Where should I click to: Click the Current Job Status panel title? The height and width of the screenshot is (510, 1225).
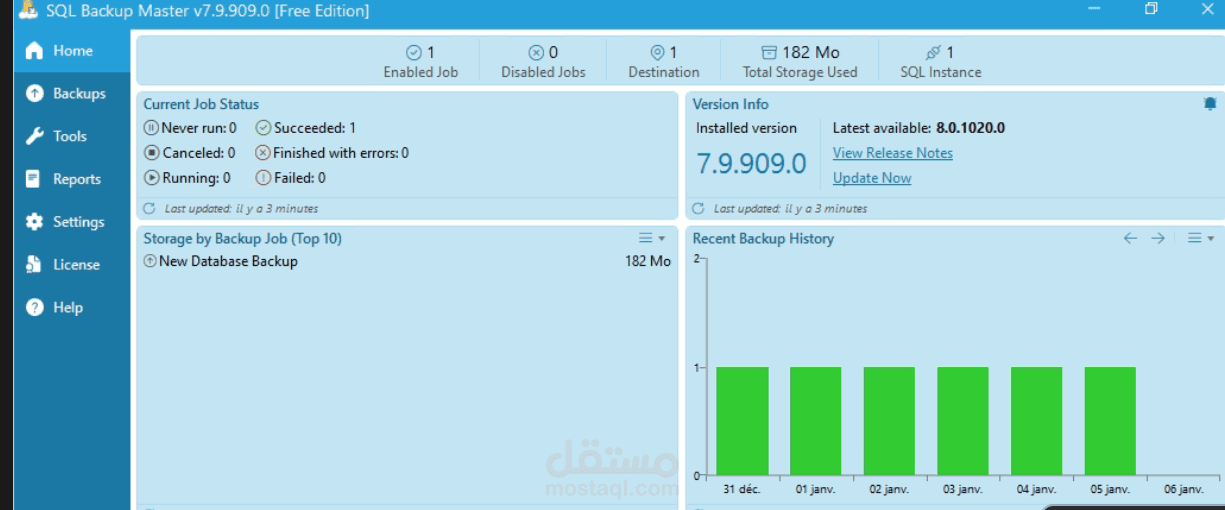[201, 104]
